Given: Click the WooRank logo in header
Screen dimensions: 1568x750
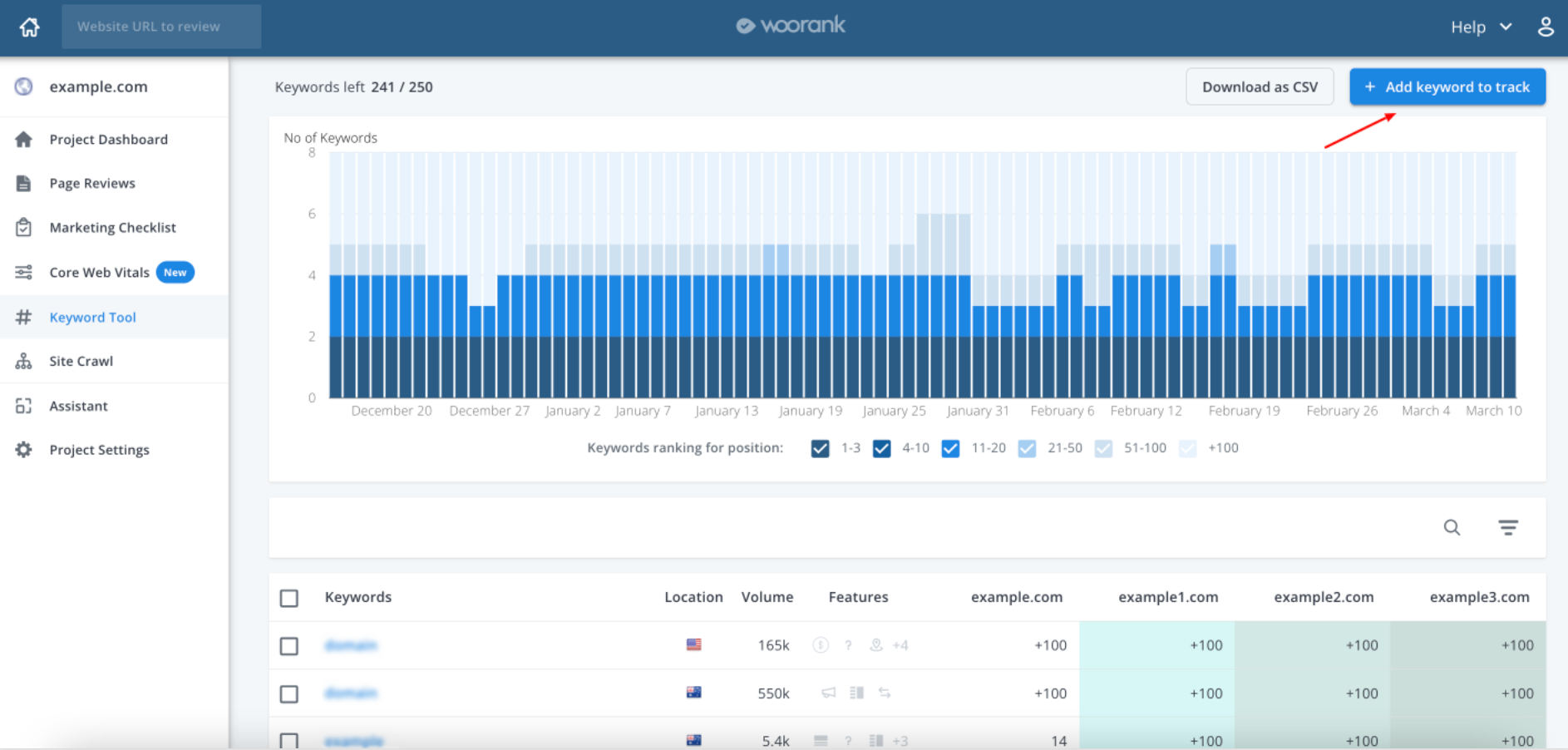Looking at the screenshot, I should (x=791, y=26).
